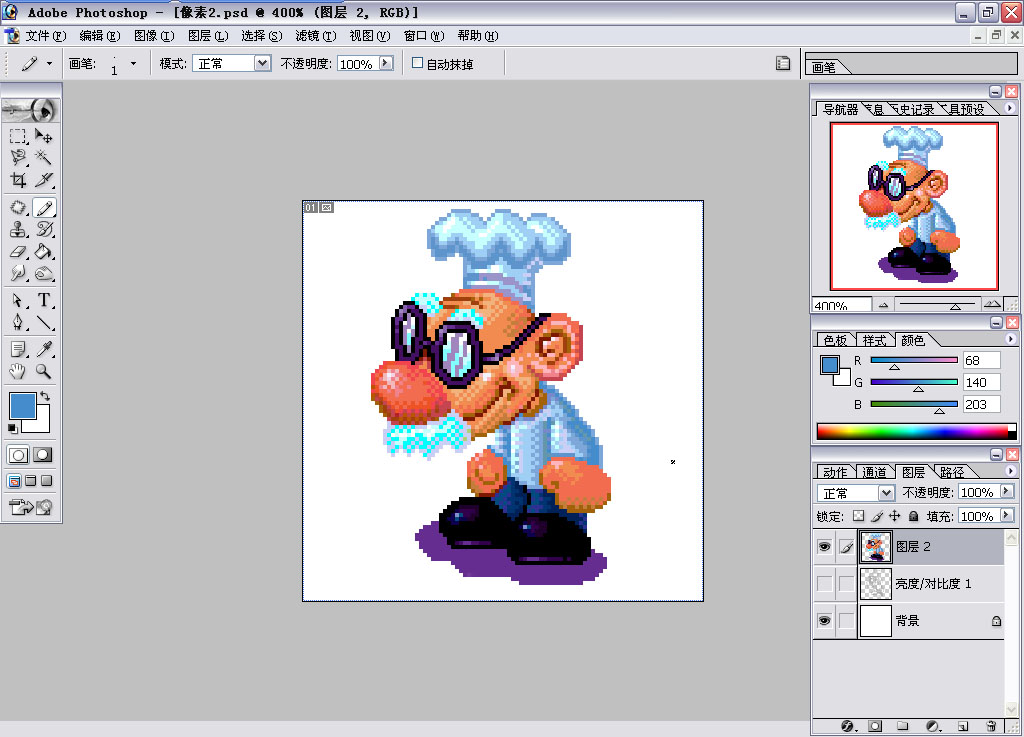Create new layer set folder

coord(903,726)
